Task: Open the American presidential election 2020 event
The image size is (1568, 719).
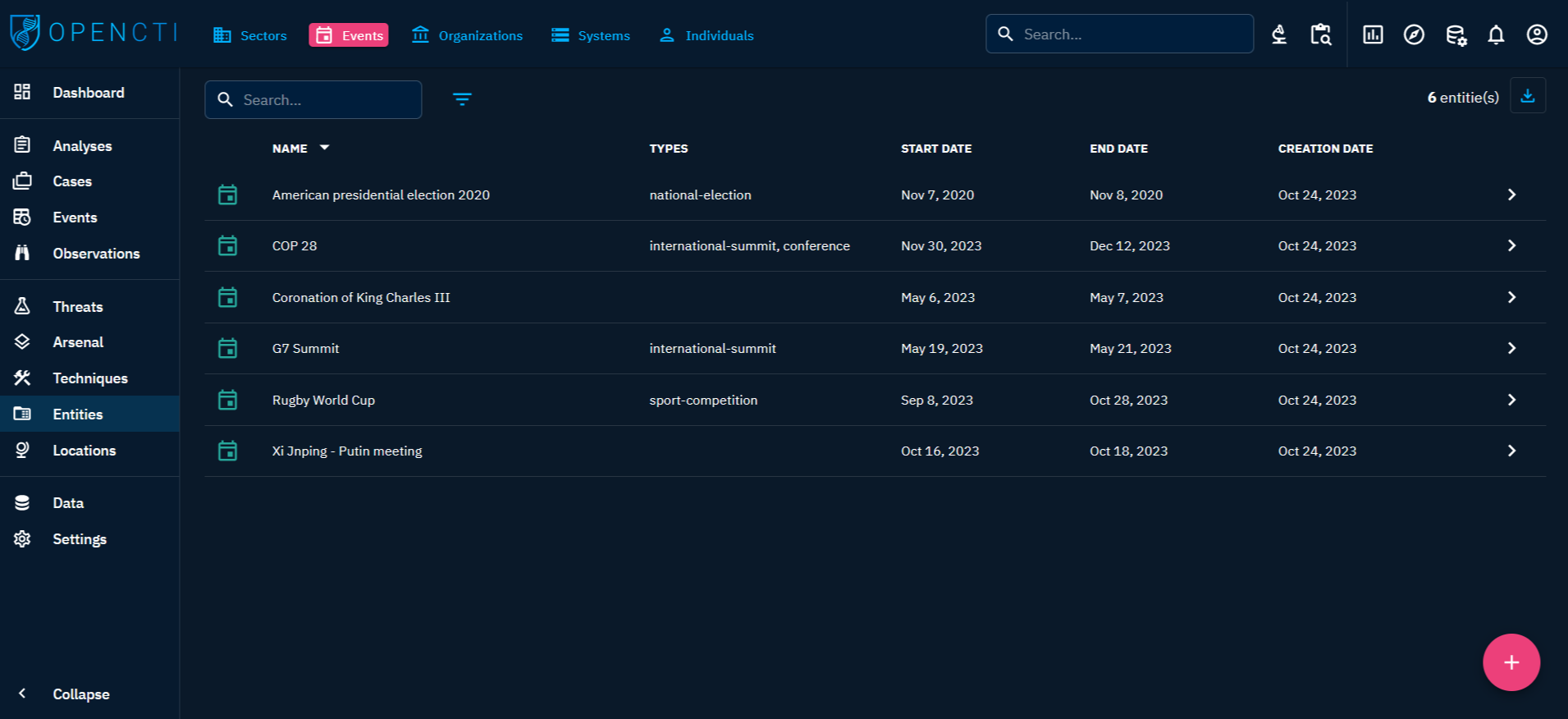Action: [381, 195]
